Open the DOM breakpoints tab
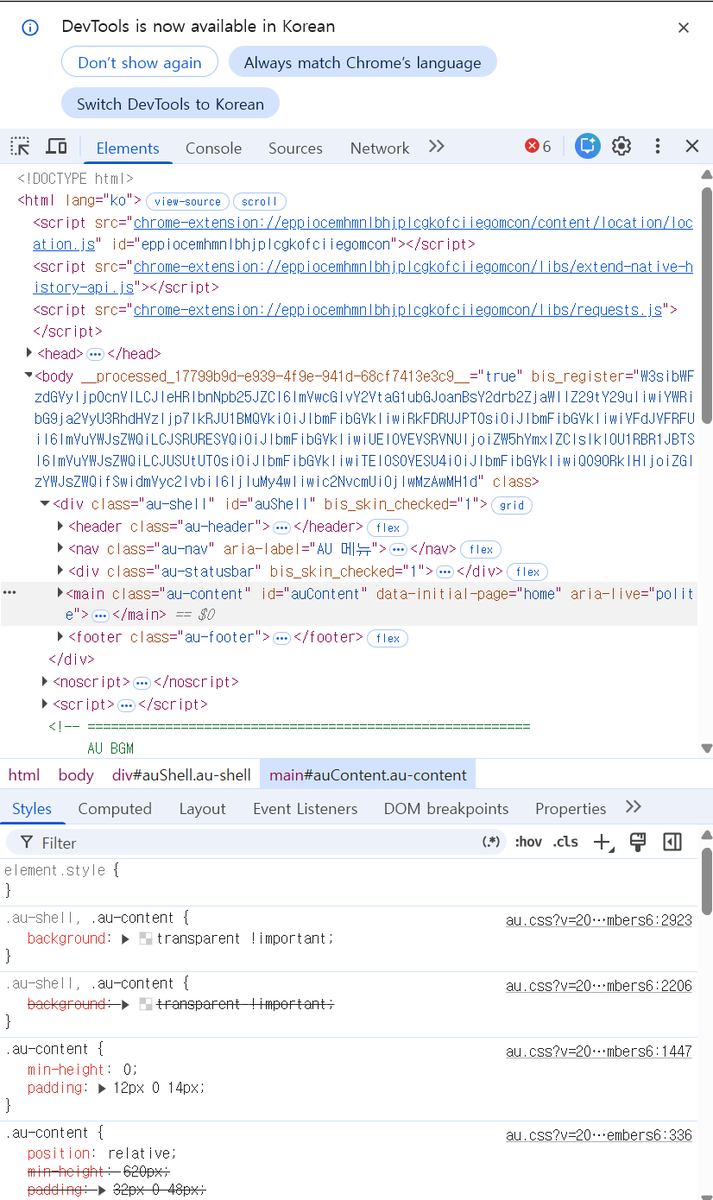Image resolution: width=713 pixels, height=1200 pixels. (x=446, y=808)
